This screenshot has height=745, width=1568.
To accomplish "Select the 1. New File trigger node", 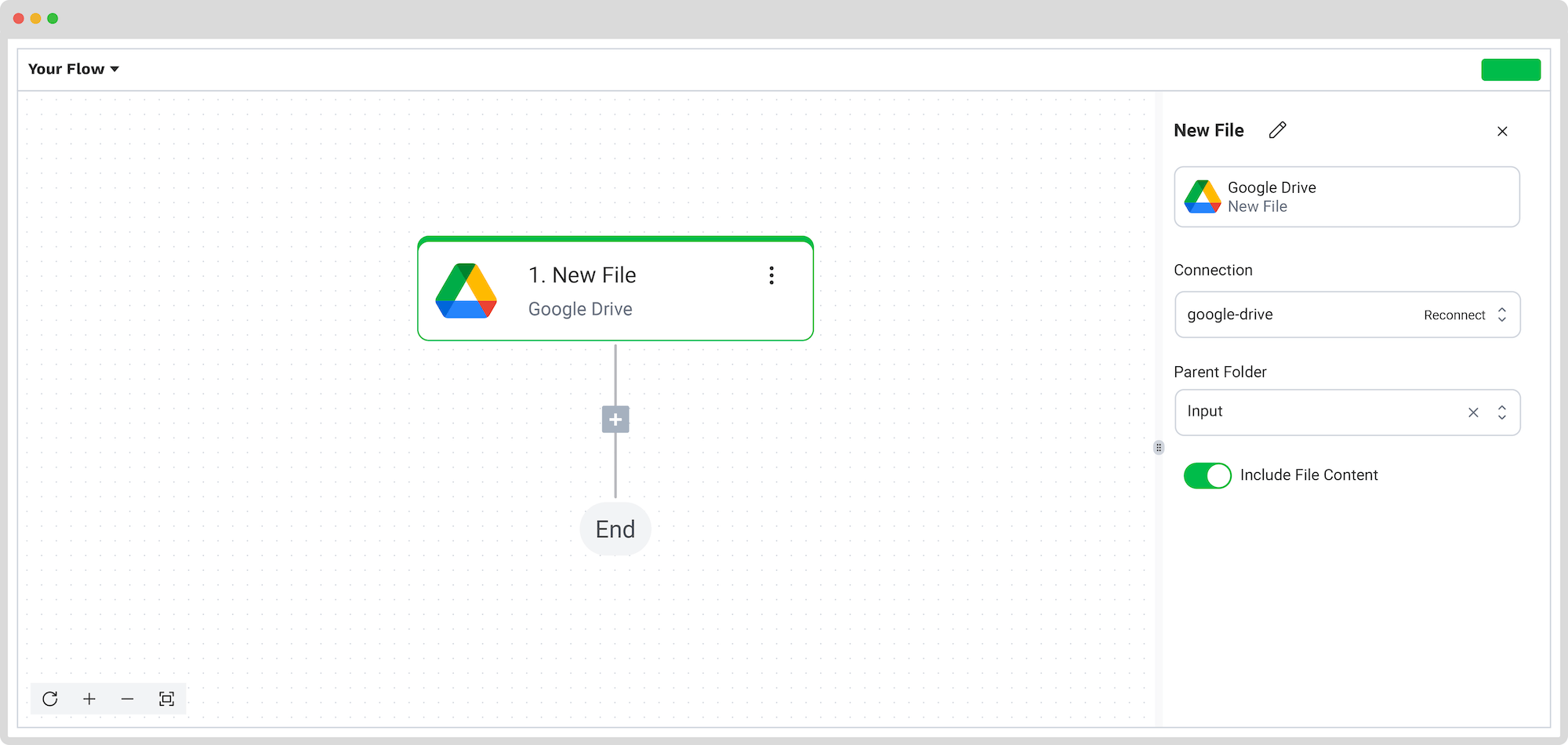I will click(x=615, y=289).
